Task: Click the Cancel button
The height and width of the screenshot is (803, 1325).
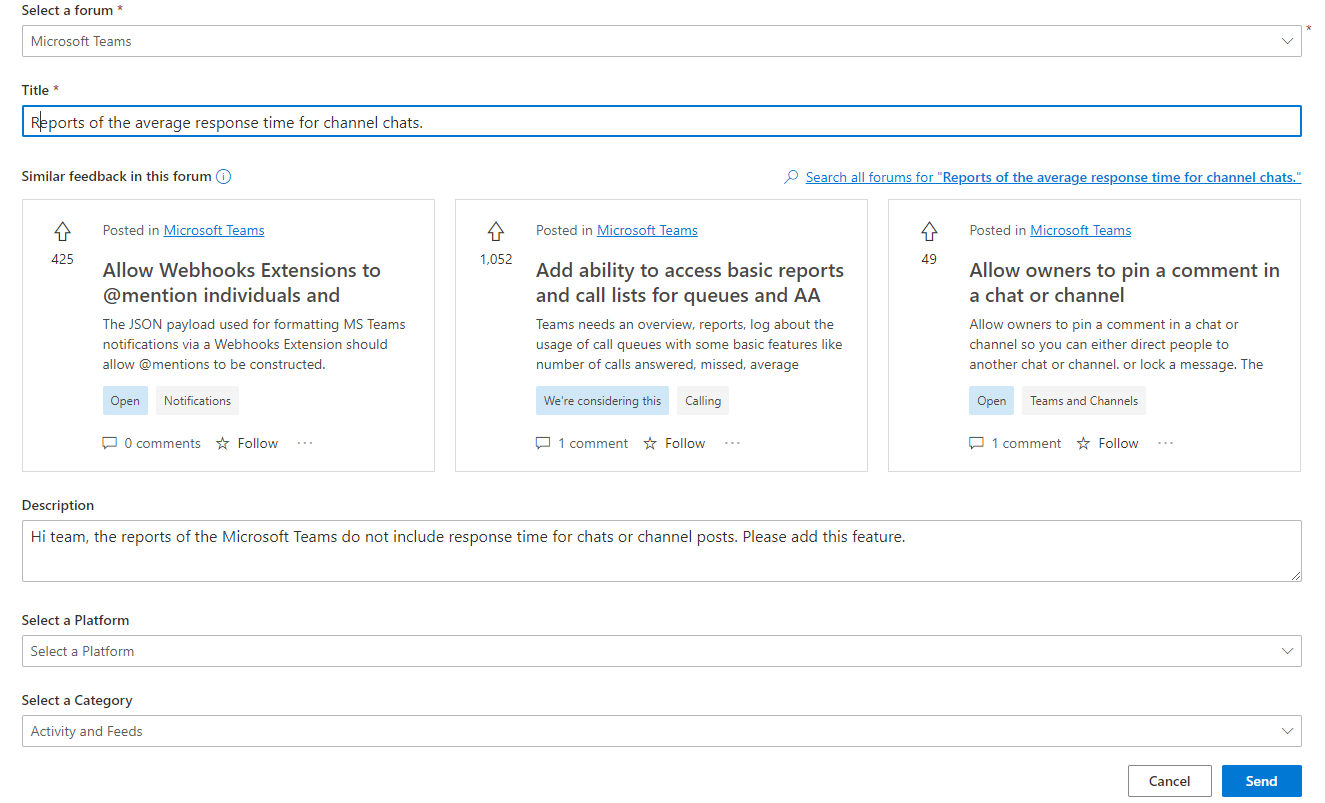Action: 1169,781
